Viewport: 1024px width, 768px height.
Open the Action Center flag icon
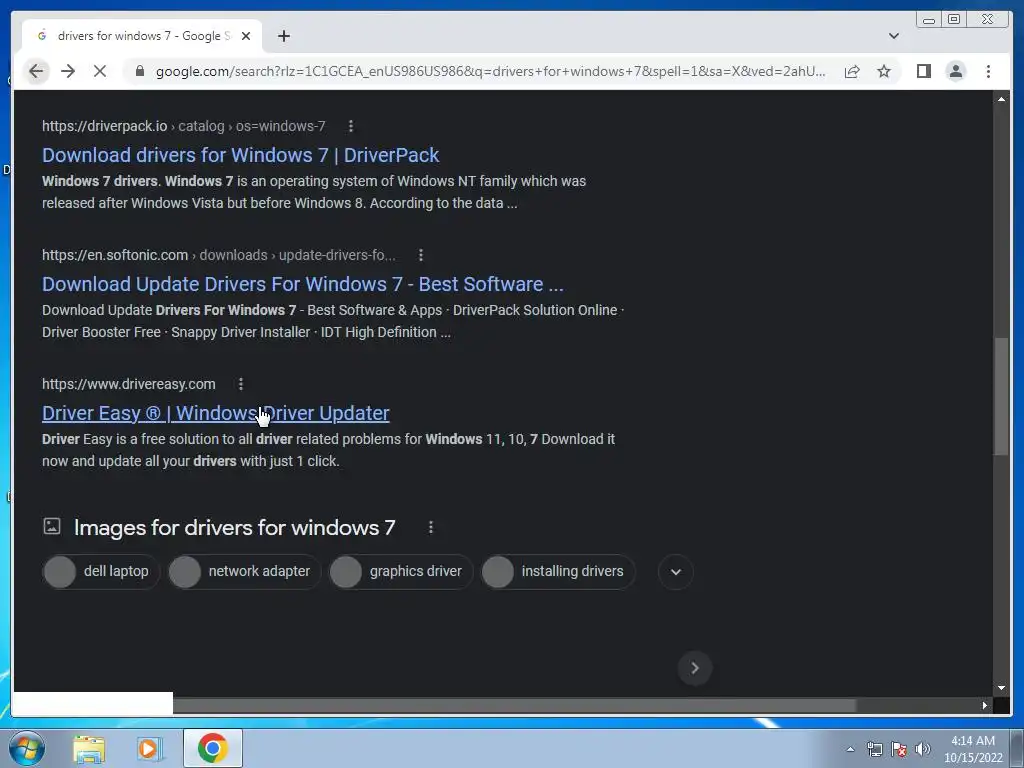pos(899,749)
